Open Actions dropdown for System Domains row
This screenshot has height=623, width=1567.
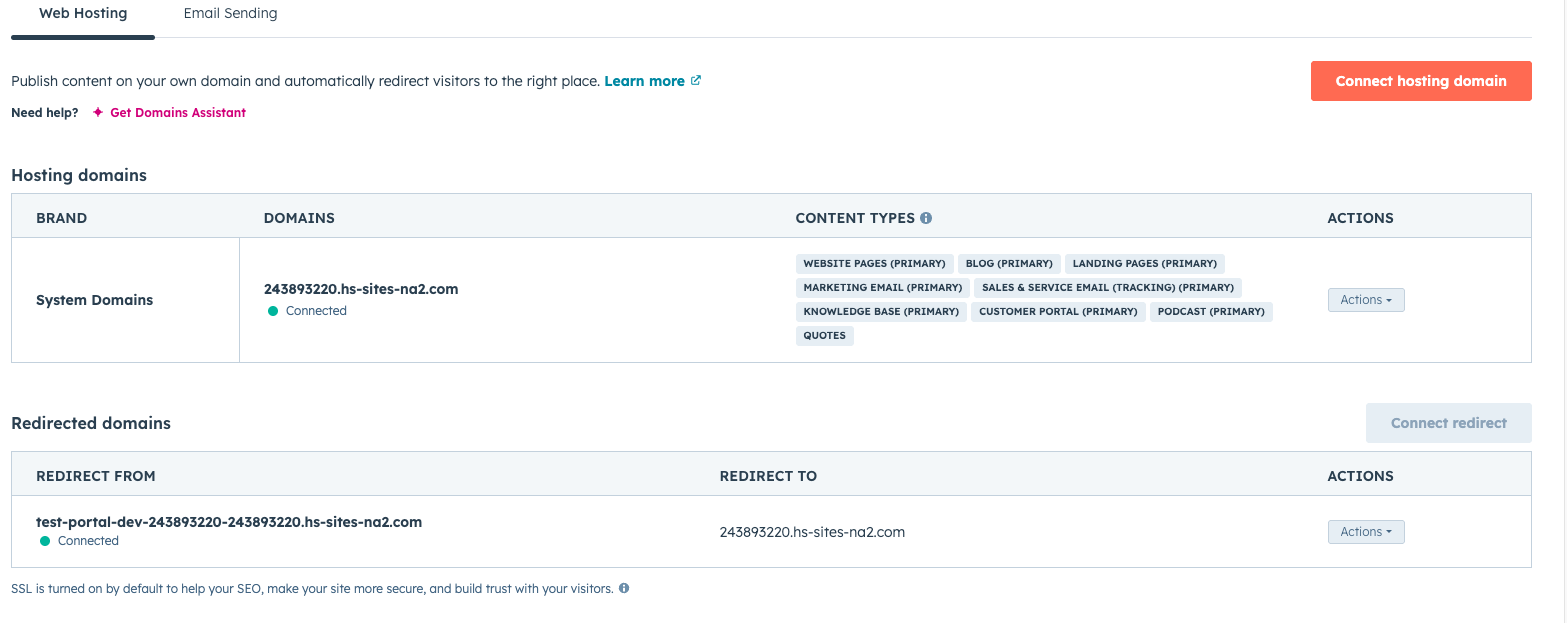click(x=1366, y=300)
